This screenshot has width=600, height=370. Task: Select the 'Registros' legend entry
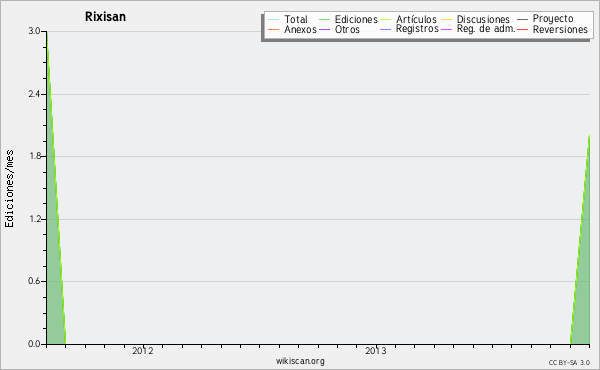[417, 29]
